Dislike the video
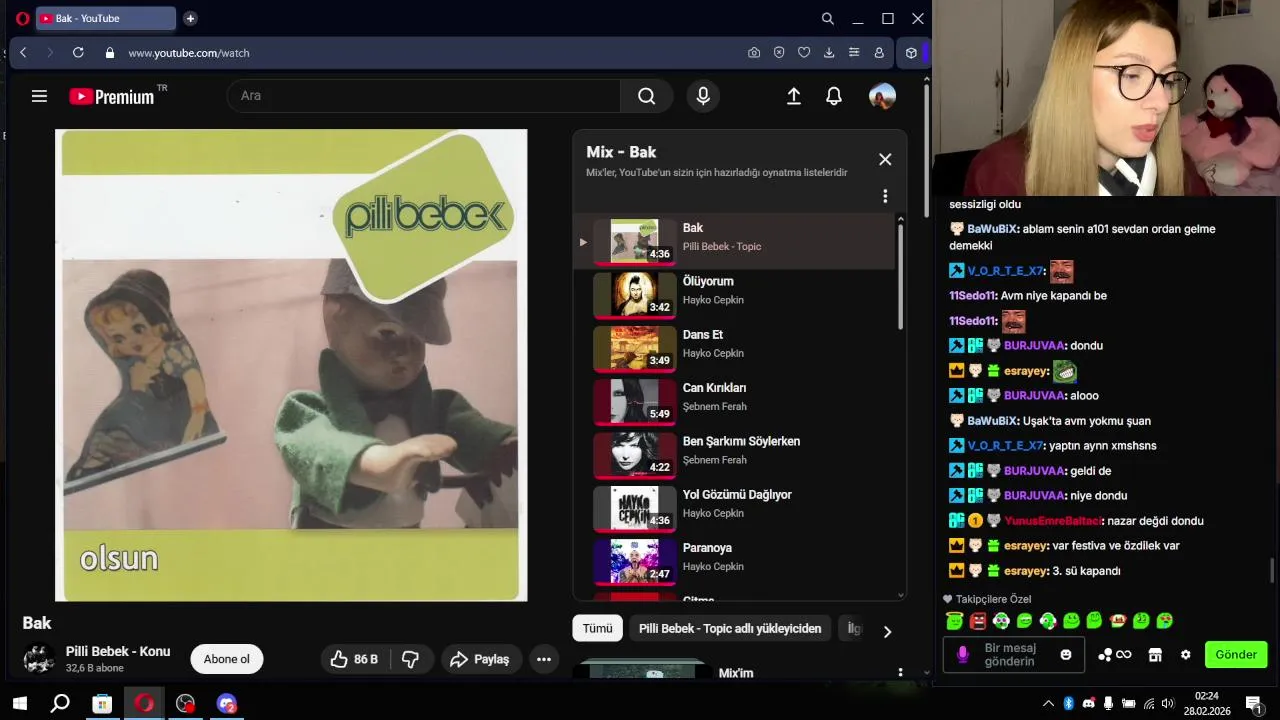Viewport: 1280px width, 720px height. (x=410, y=659)
